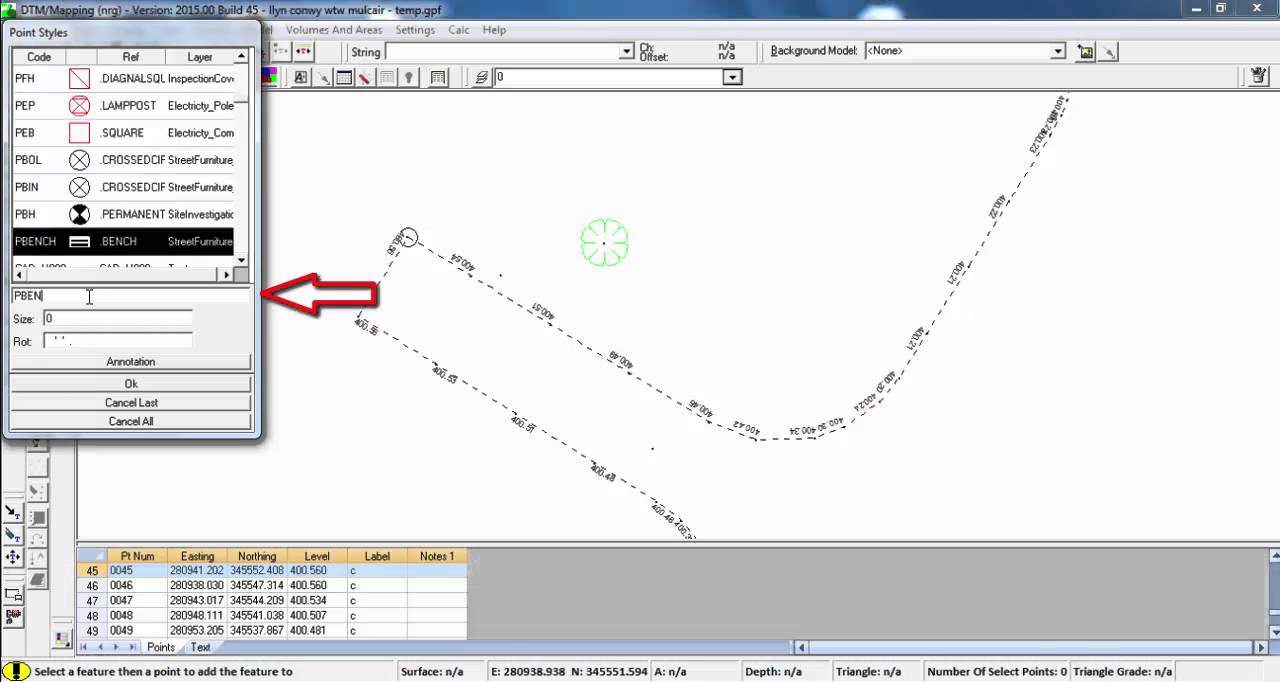
Task: Click the red pencil edit toolbar icon
Action: pyautogui.click(x=365, y=77)
